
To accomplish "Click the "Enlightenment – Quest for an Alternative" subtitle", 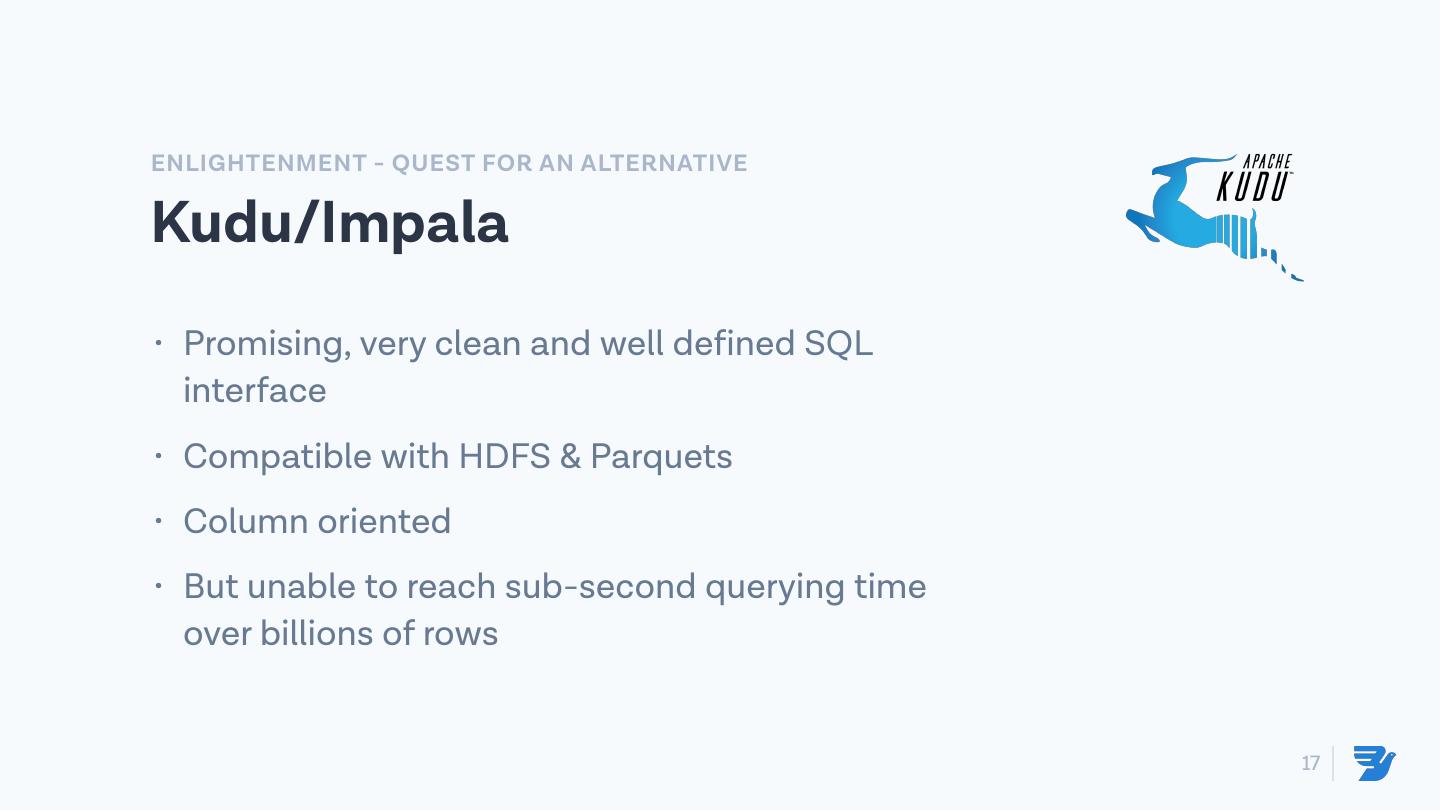I will pyautogui.click(x=449, y=163).
